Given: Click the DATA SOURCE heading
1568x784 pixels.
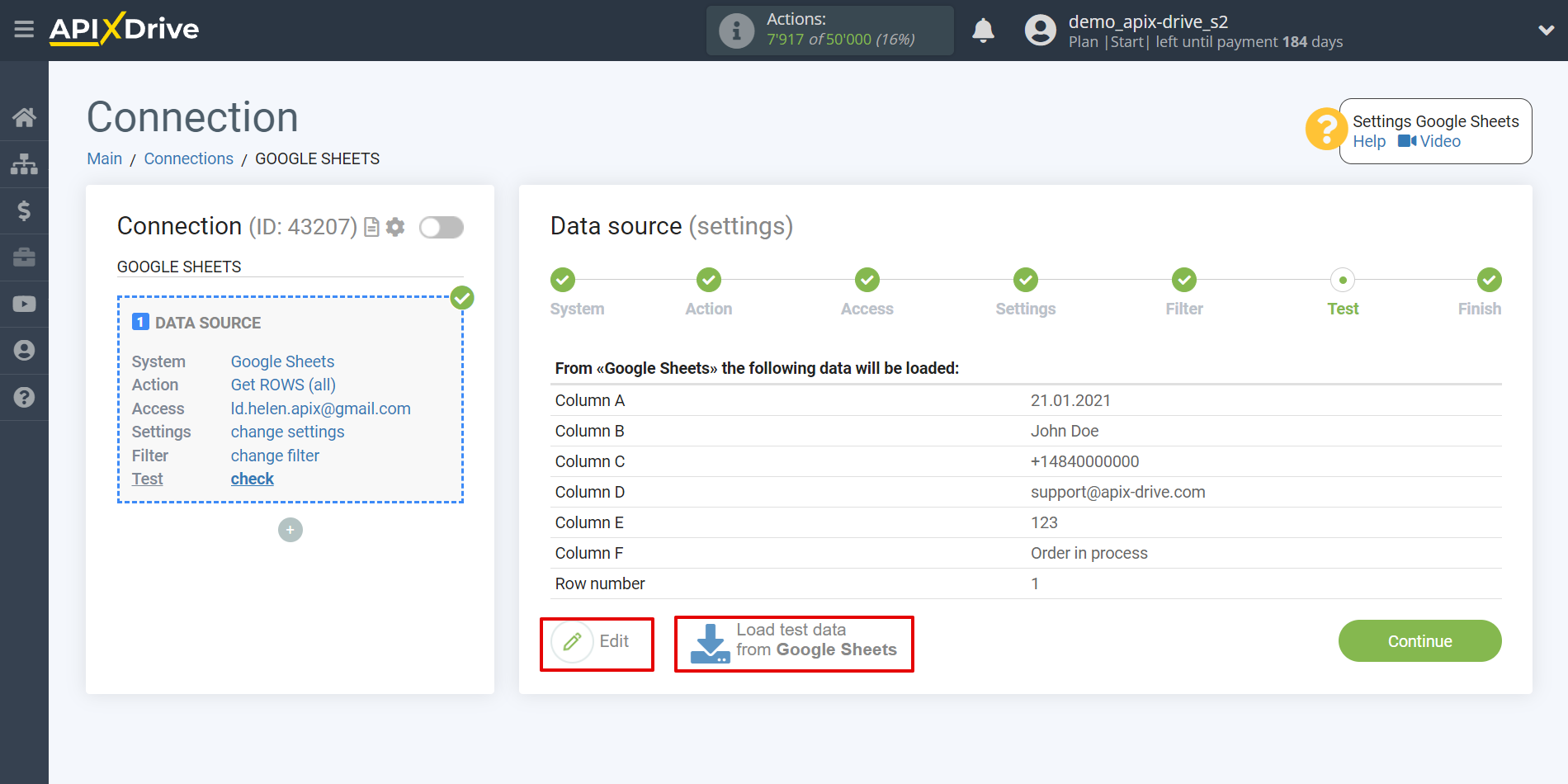Looking at the screenshot, I should 208,323.
